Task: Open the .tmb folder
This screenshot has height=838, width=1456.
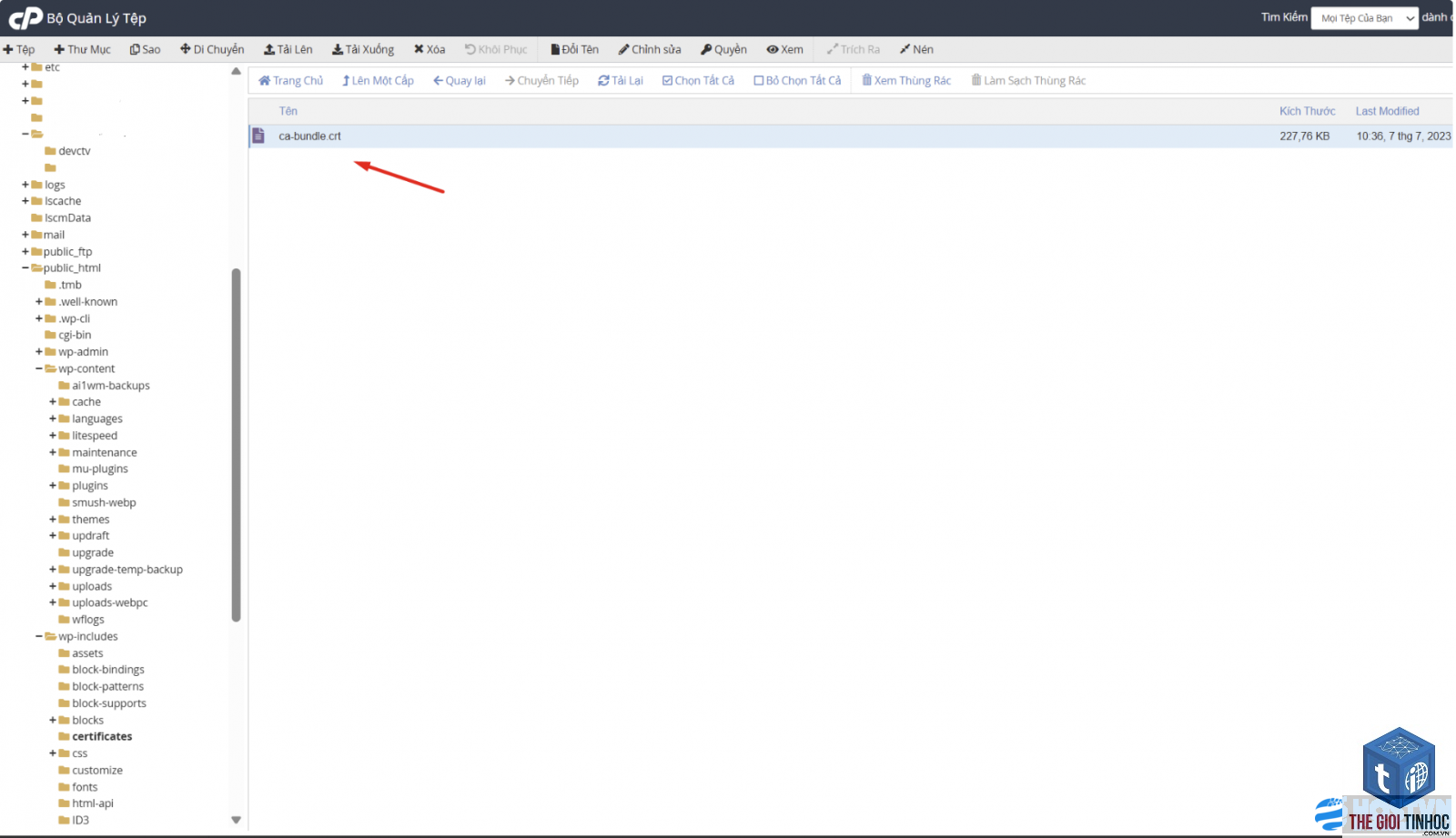Action: 70,285
